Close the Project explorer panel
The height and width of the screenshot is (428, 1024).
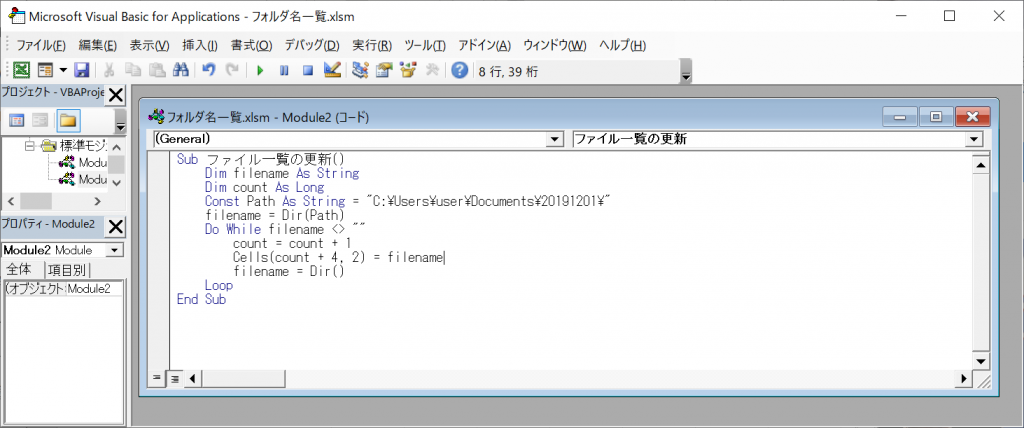click(115, 95)
